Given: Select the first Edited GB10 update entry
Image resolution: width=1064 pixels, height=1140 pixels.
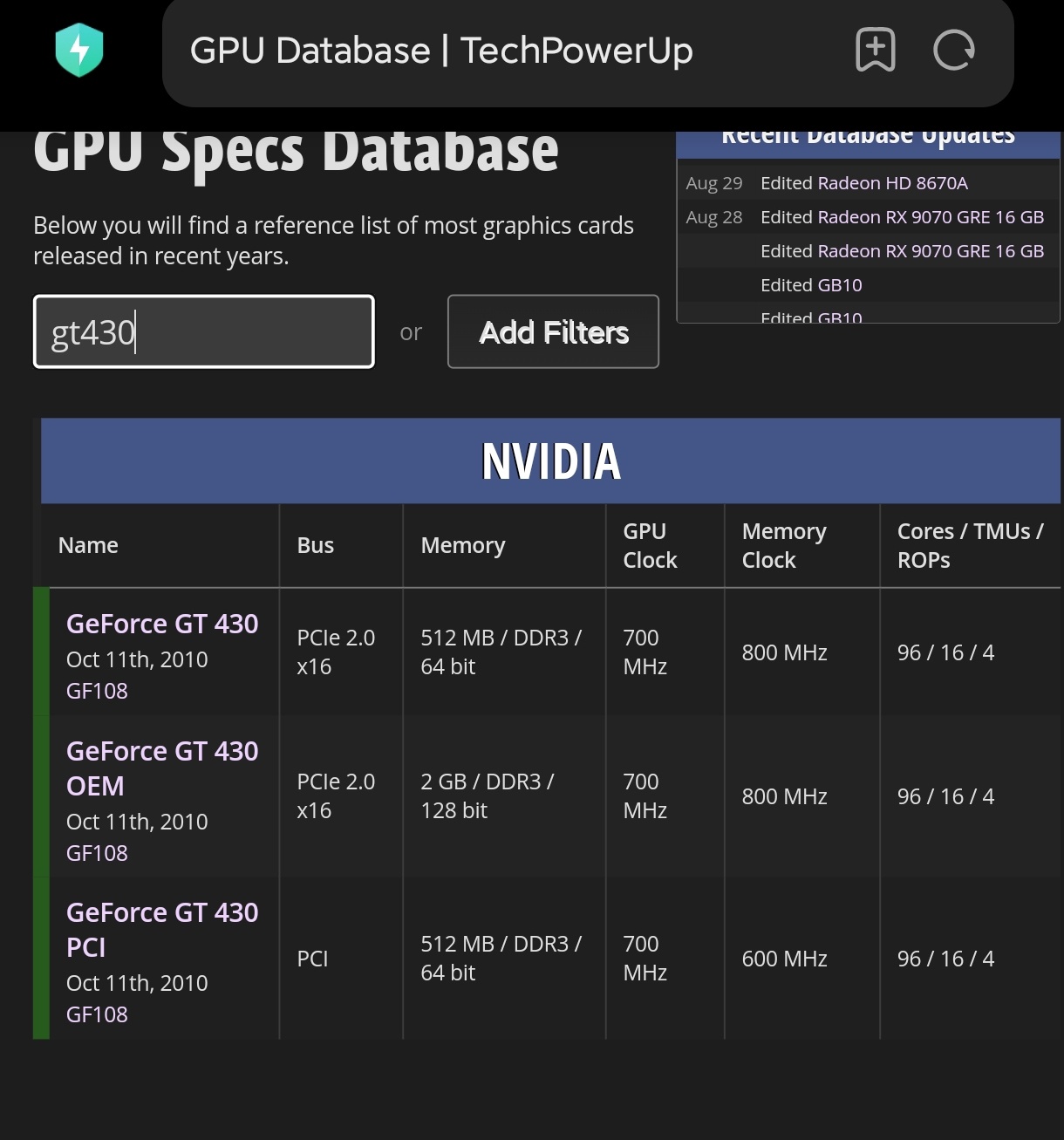Looking at the screenshot, I should click(811, 285).
